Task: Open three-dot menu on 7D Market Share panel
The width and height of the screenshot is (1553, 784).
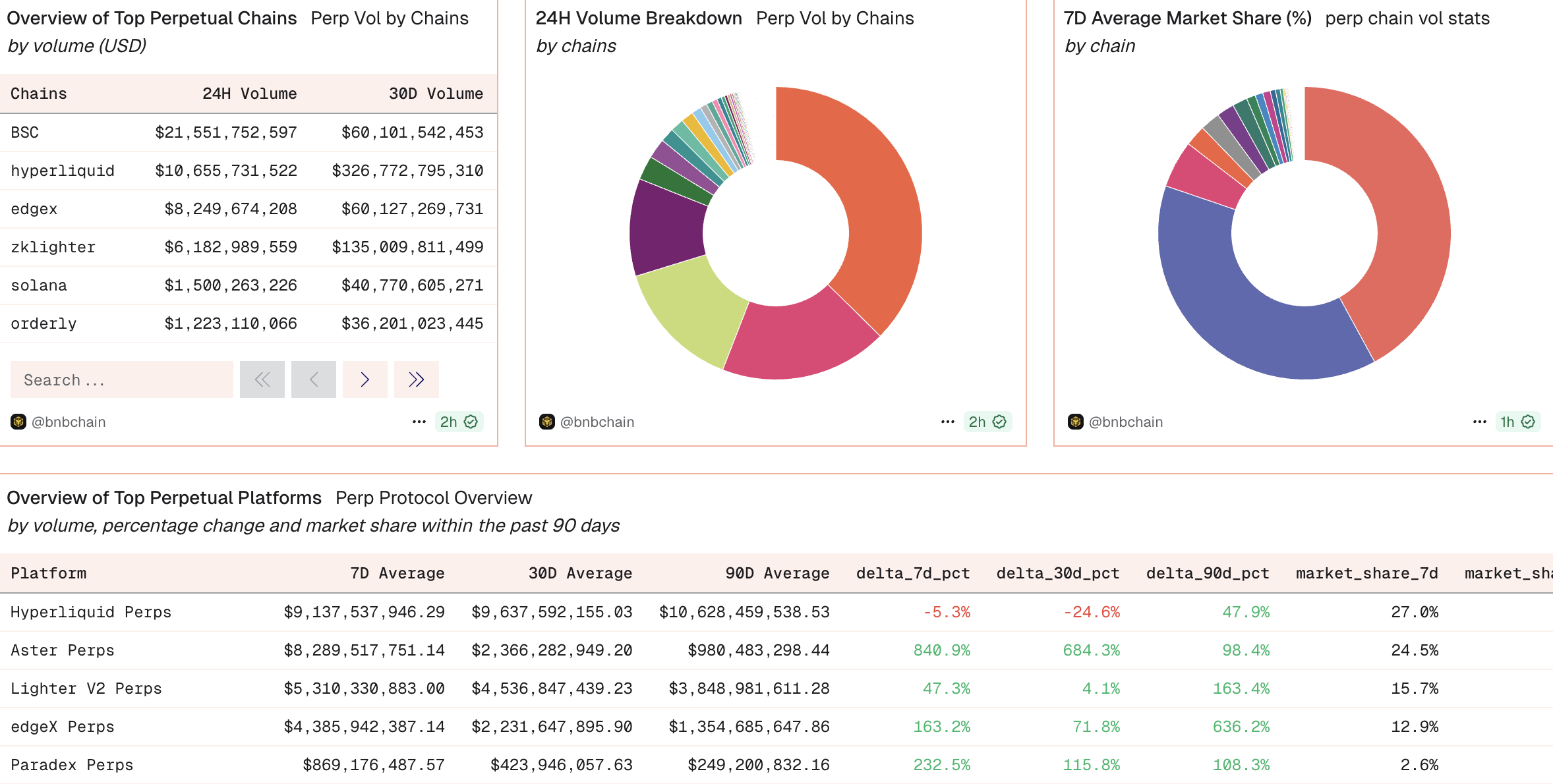Action: [1479, 422]
